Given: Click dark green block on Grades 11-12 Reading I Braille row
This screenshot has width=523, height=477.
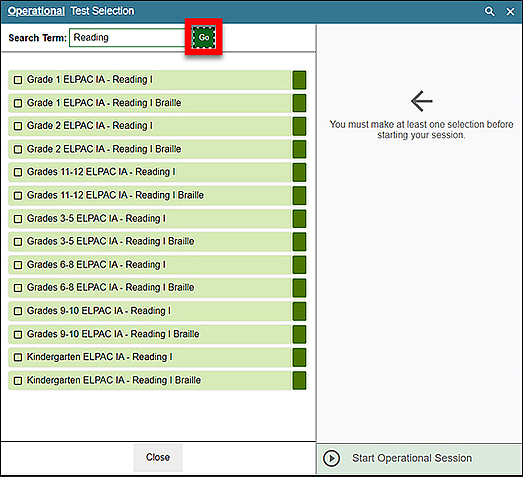Looking at the screenshot, I should point(299,195).
